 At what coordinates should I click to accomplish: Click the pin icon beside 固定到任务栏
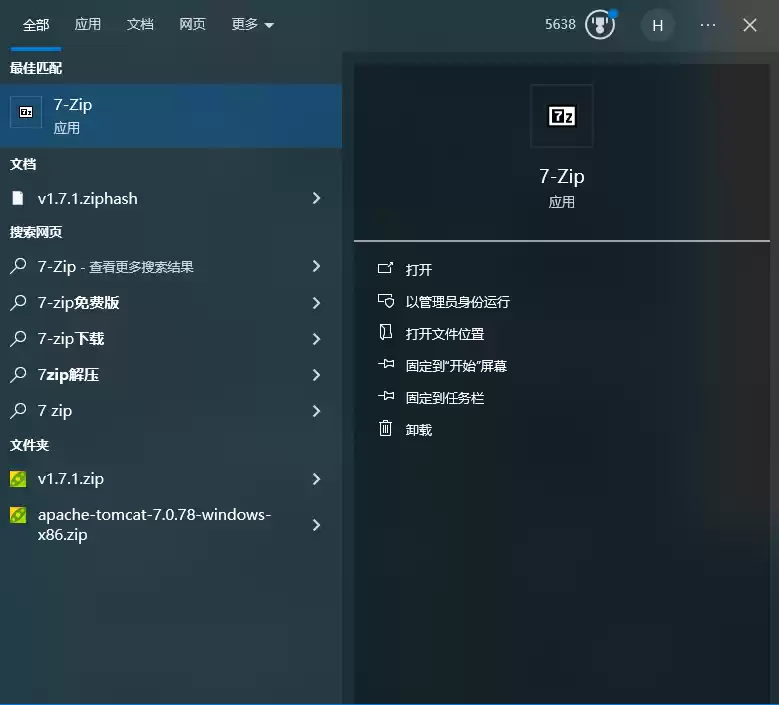(x=386, y=396)
